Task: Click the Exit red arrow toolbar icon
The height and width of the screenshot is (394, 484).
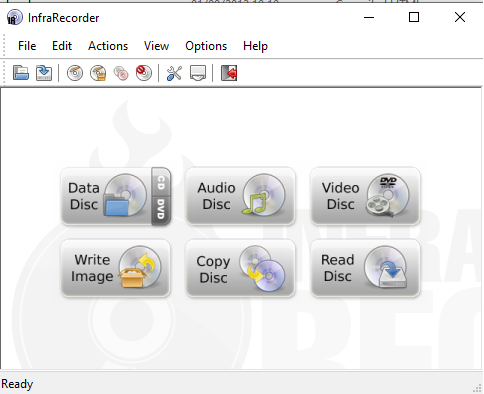Action: [229, 73]
